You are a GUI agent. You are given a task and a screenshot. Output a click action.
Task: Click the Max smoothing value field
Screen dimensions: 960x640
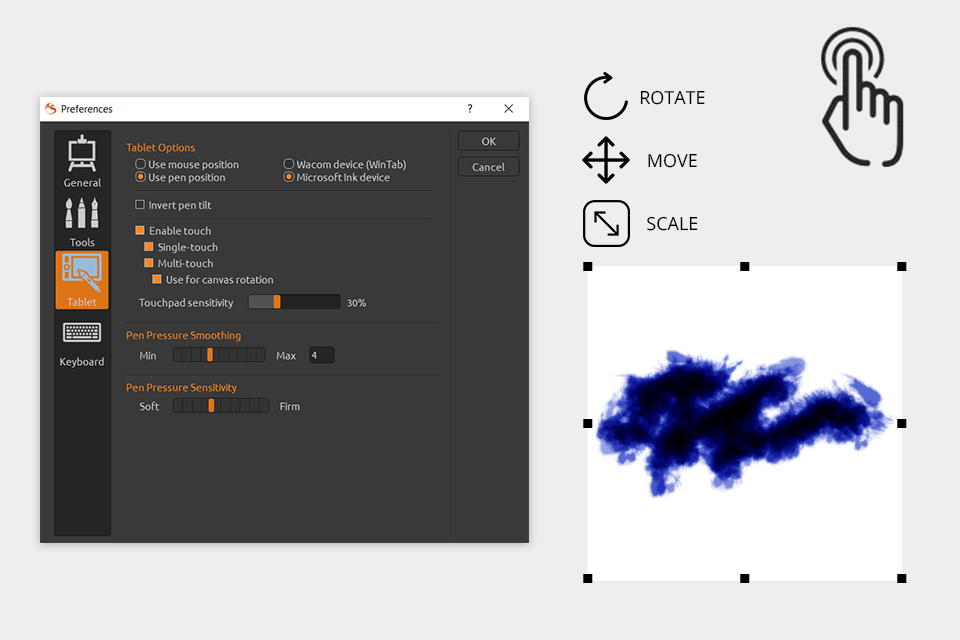(x=321, y=355)
